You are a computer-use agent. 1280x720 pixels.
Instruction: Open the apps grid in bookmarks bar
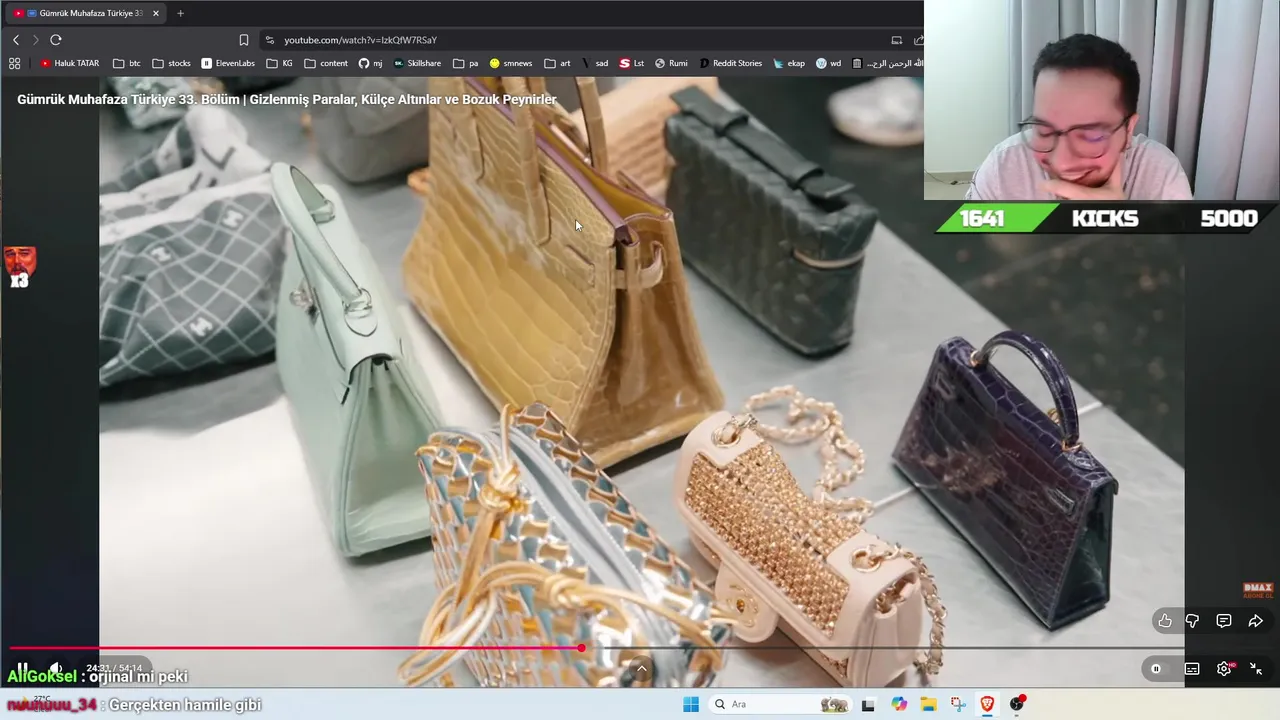point(14,63)
